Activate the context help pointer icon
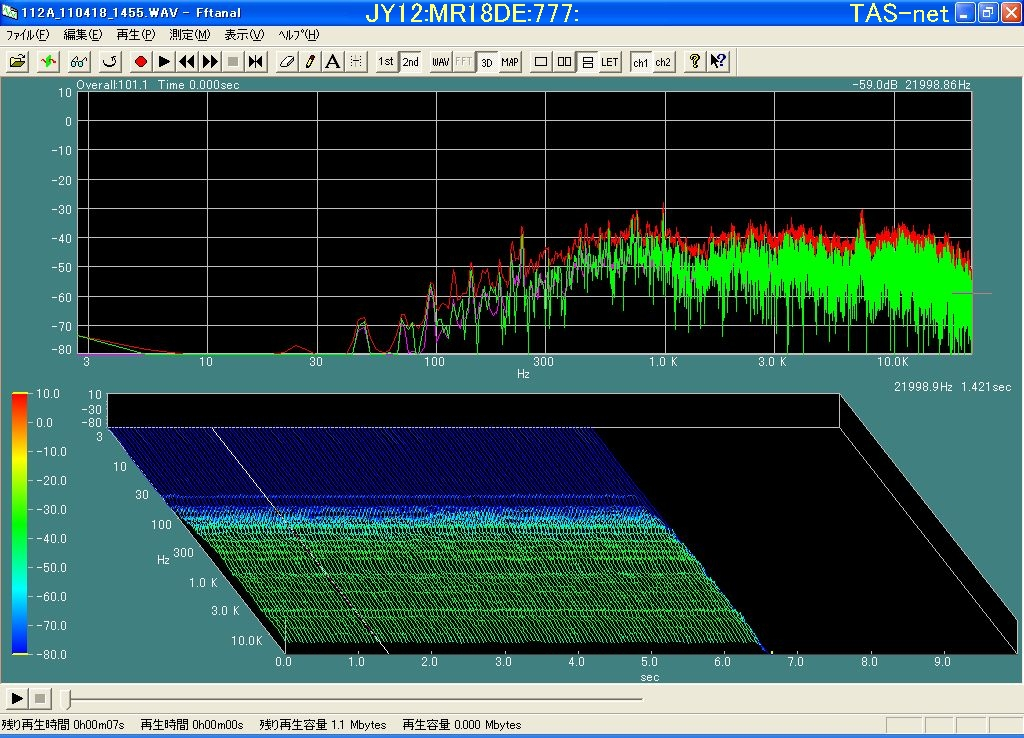 point(718,61)
